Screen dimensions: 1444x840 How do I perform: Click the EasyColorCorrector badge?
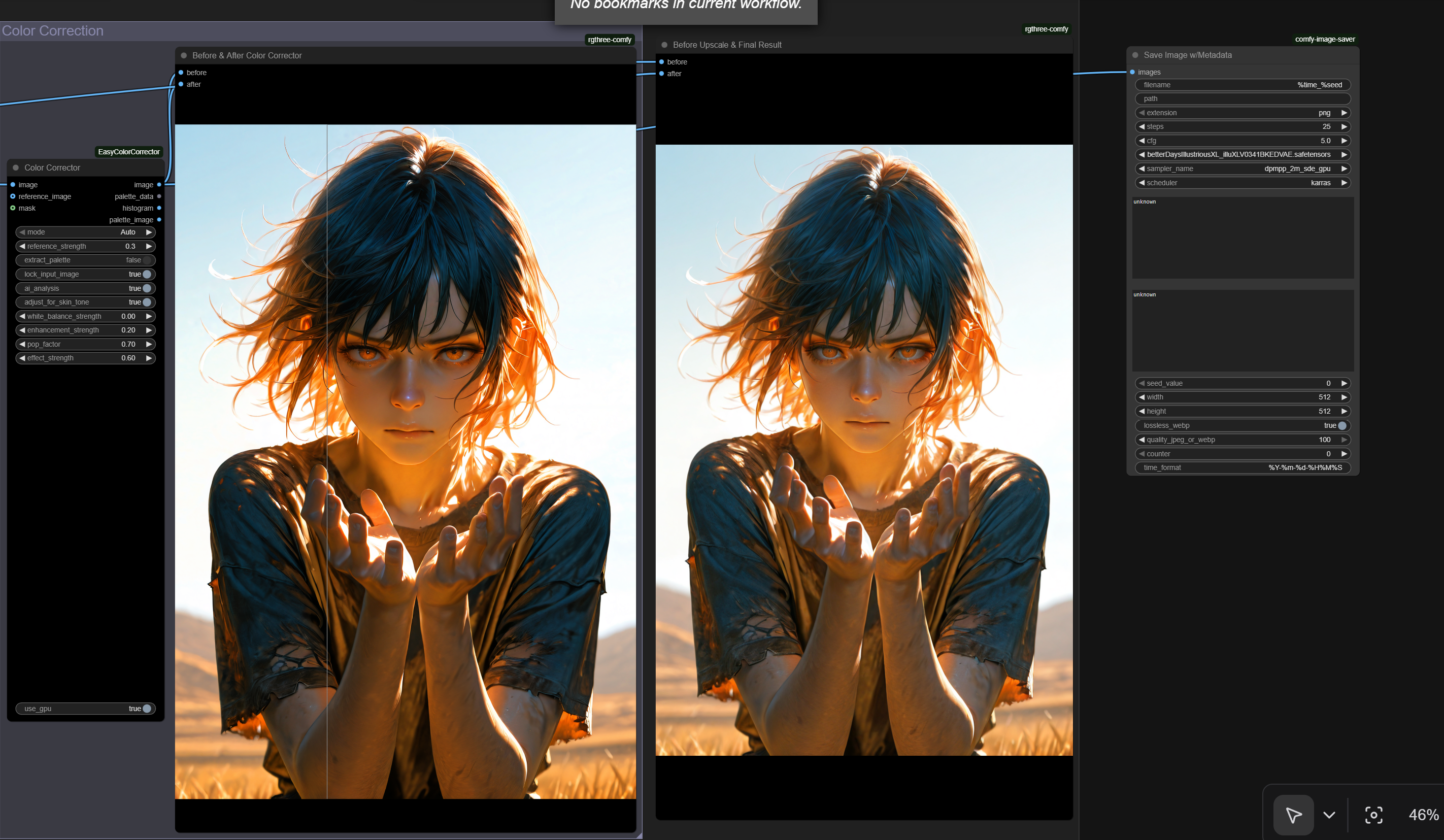129,152
